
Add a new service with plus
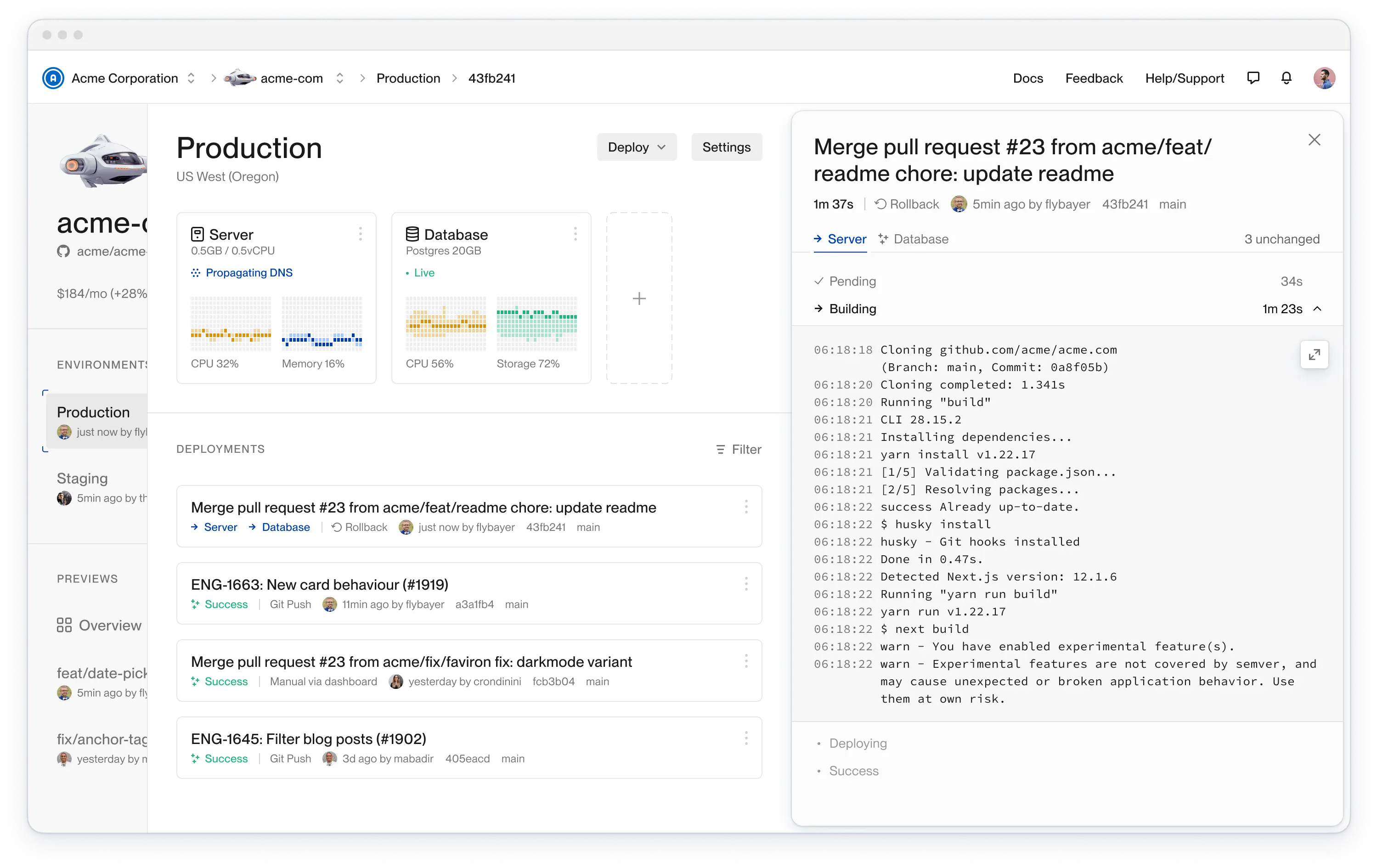coord(639,299)
